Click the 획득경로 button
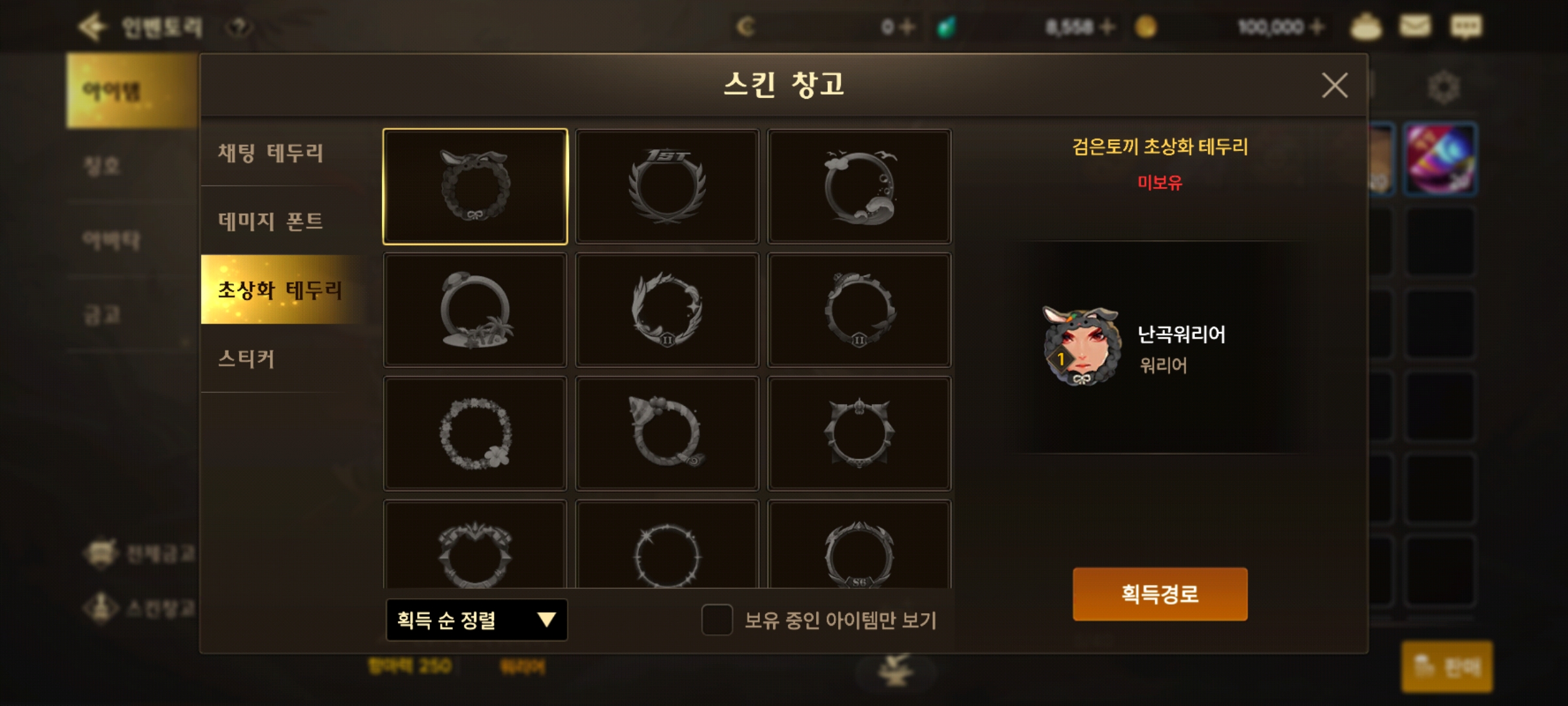This screenshot has height=706, width=1568. coord(1160,594)
